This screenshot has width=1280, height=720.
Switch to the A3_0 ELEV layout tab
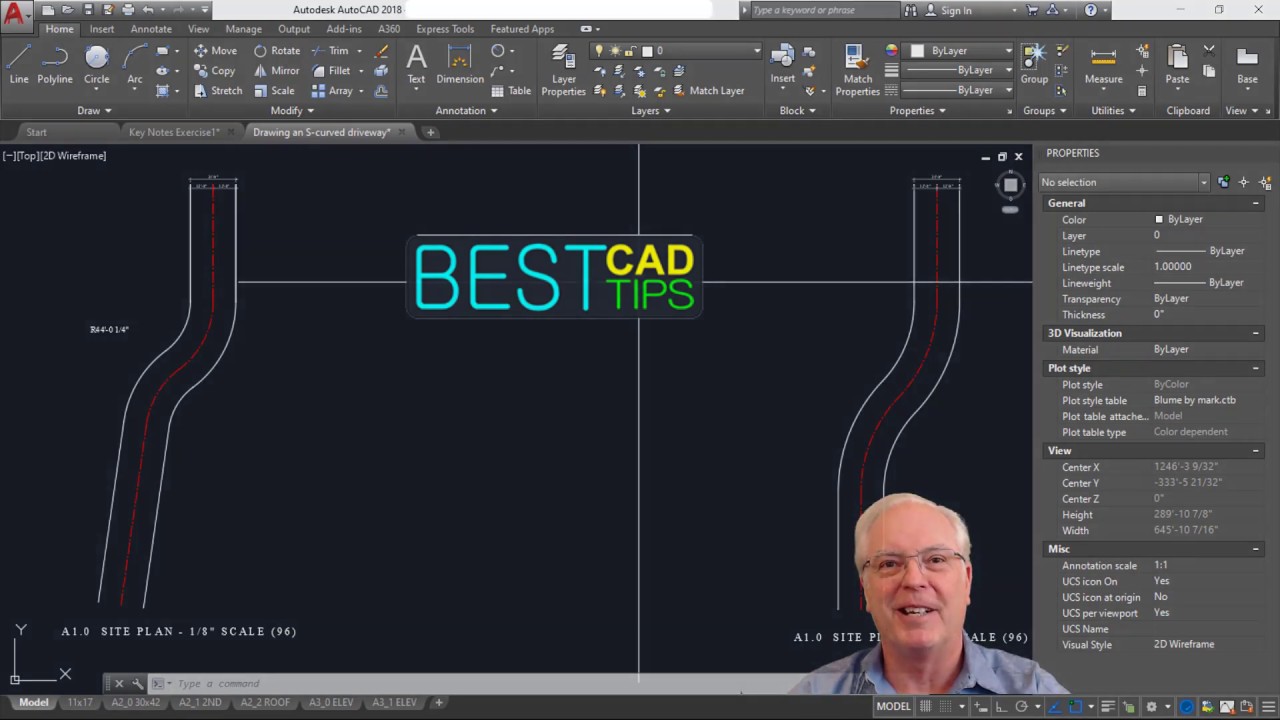pyautogui.click(x=331, y=703)
